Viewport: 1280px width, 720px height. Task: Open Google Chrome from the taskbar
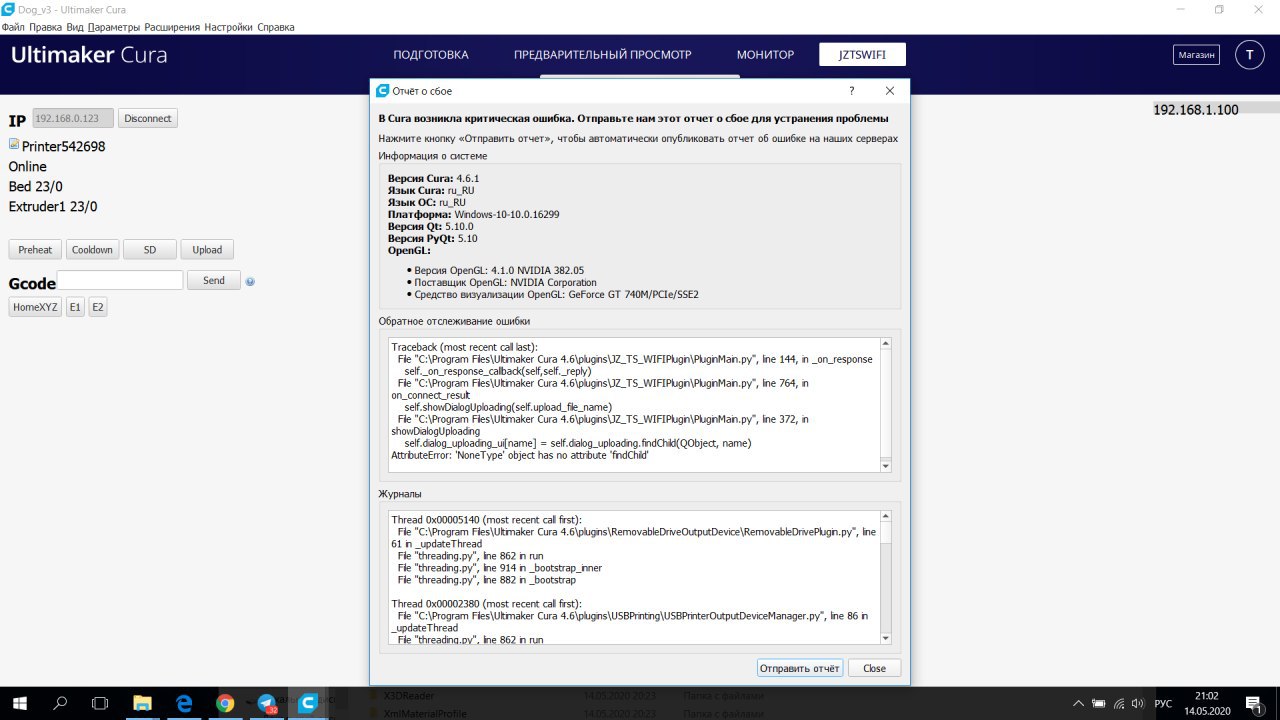225,703
